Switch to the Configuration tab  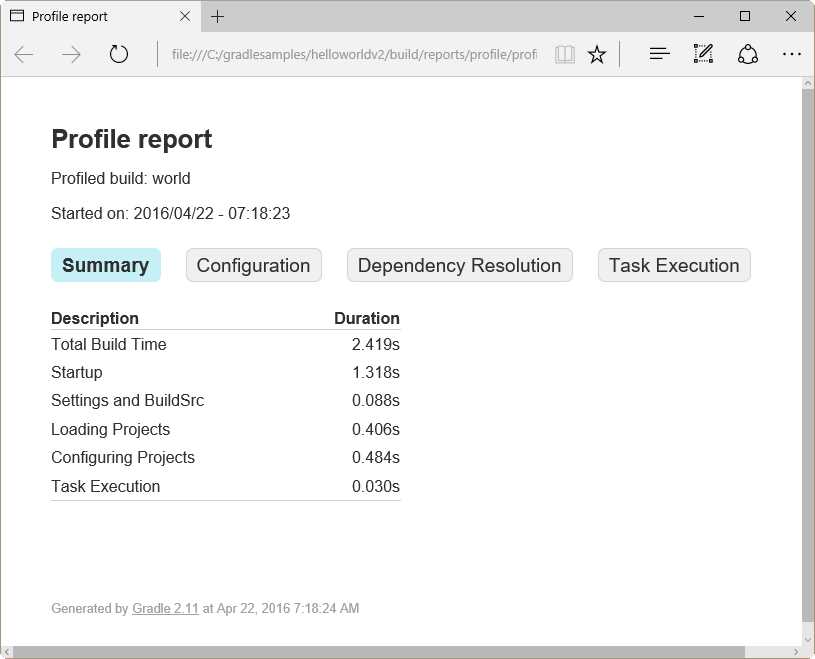[253, 265]
